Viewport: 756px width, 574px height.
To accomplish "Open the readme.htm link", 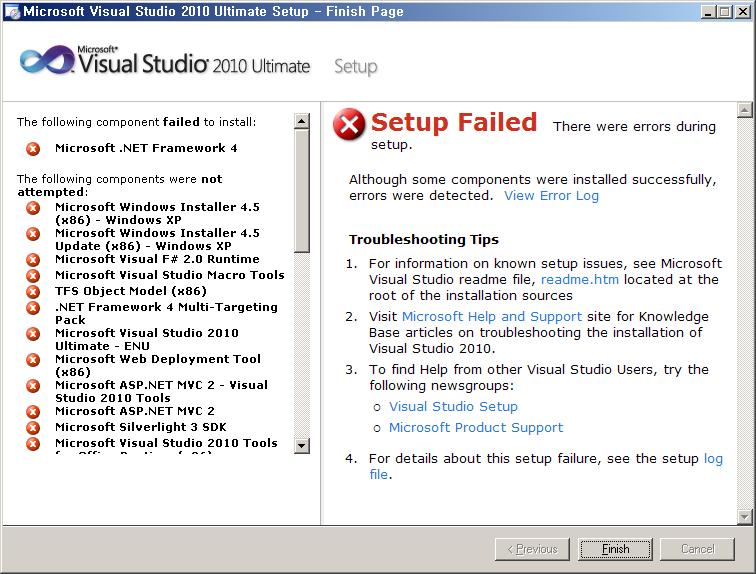I will pos(580,280).
